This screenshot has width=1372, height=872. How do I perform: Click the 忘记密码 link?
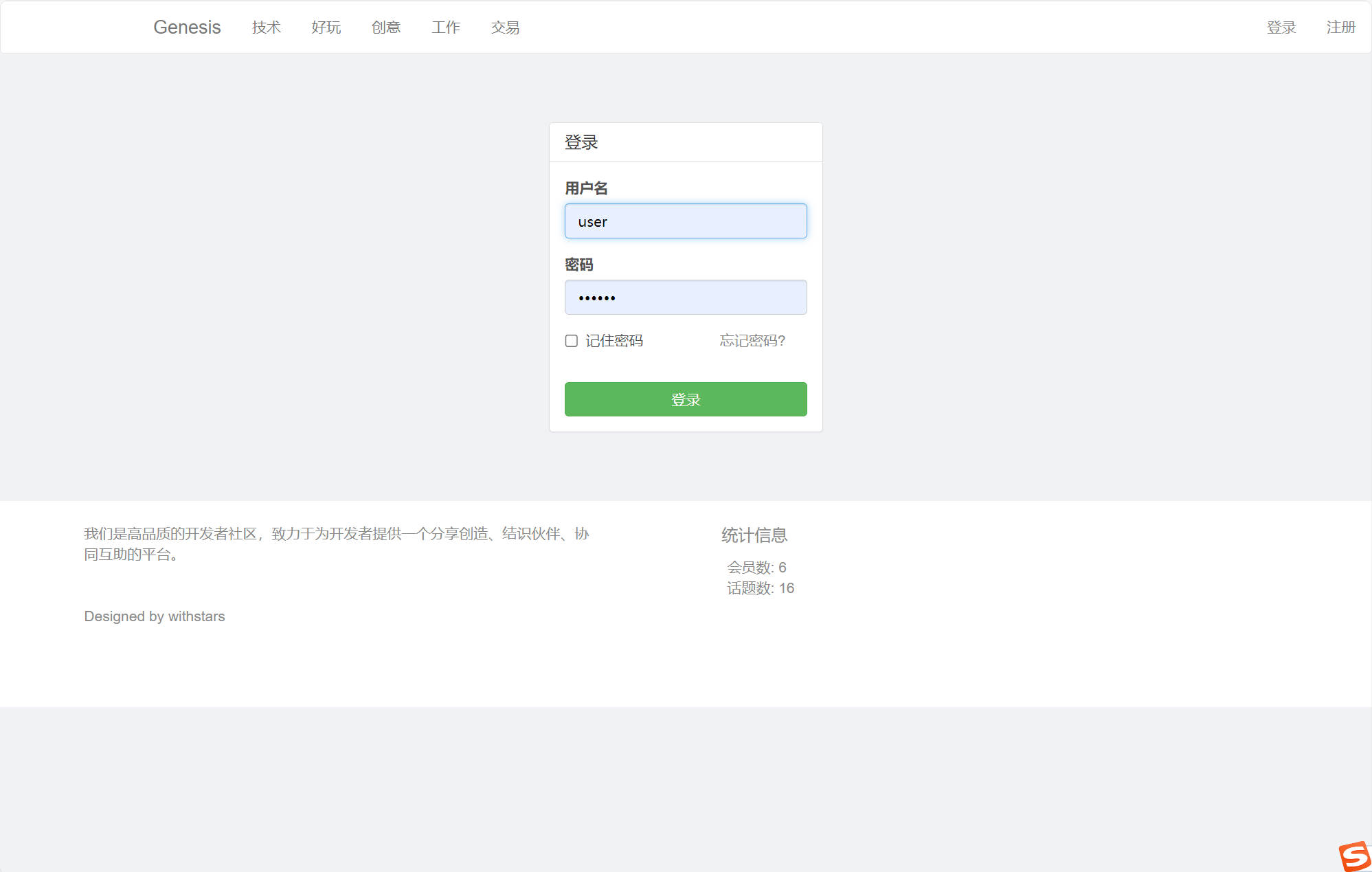coord(752,340)
